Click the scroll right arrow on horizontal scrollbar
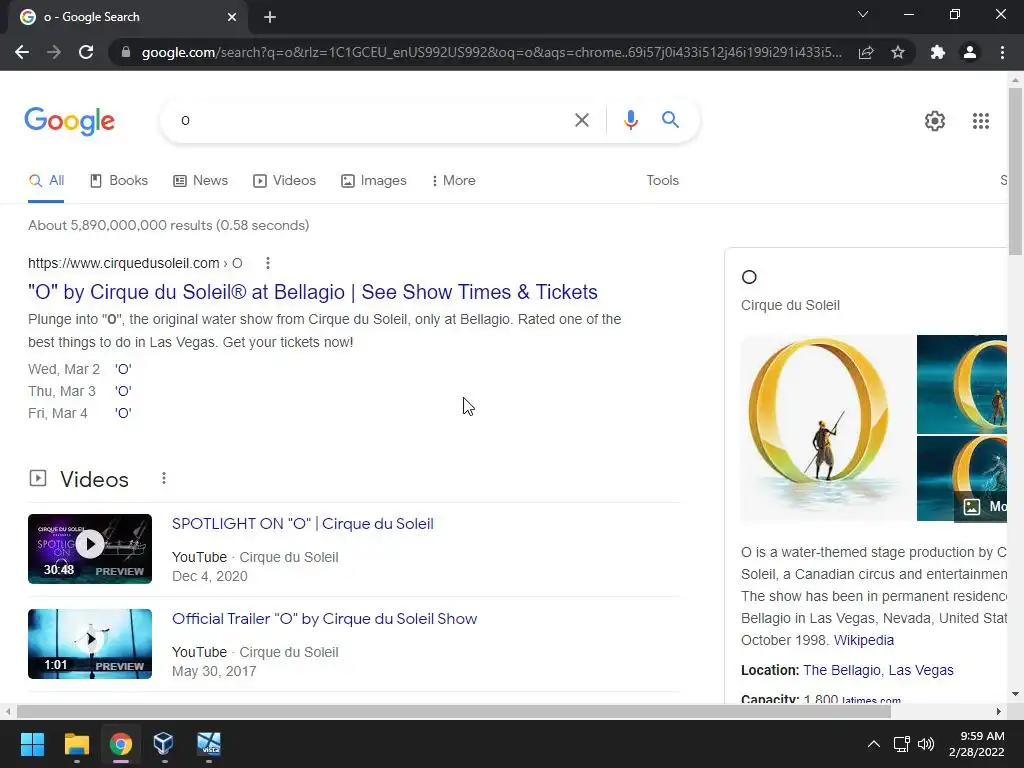The height and width of the screenshot is (768, 1024). pos(999,712)
